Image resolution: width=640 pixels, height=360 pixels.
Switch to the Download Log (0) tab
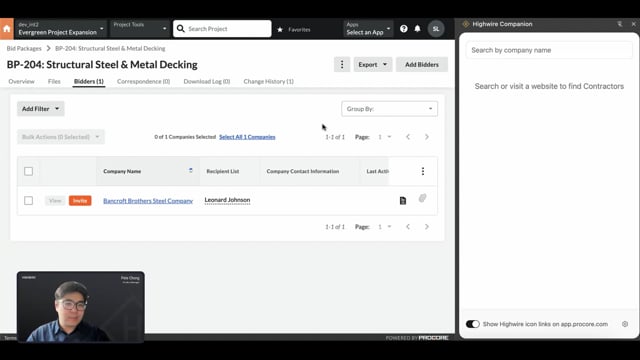tap(207, 81)
